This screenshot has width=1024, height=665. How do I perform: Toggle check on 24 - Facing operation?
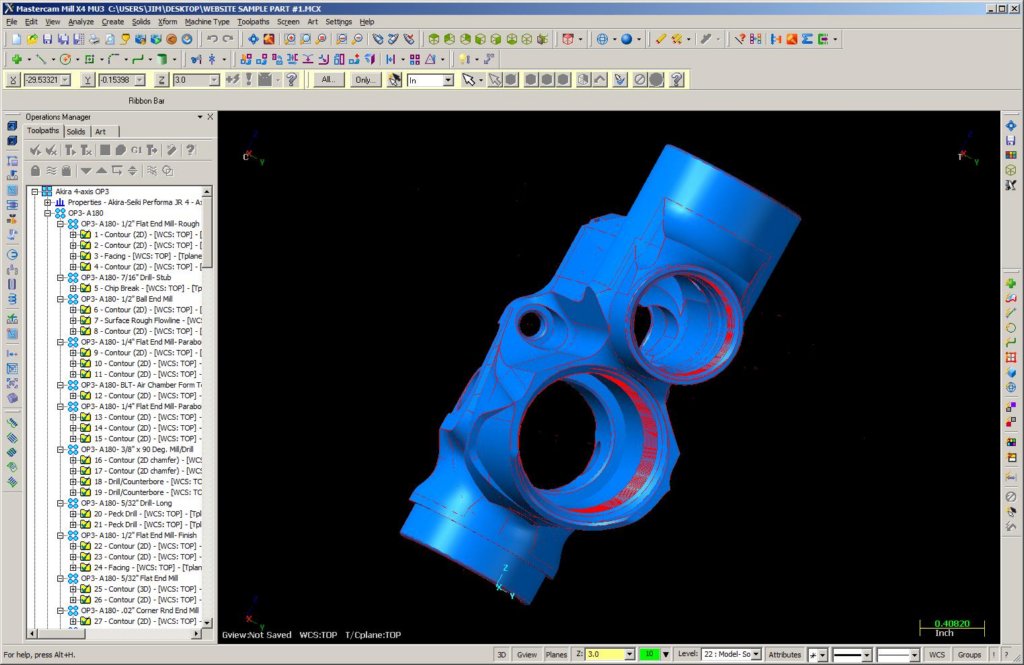pyautogui.click(x=86, y=567)
